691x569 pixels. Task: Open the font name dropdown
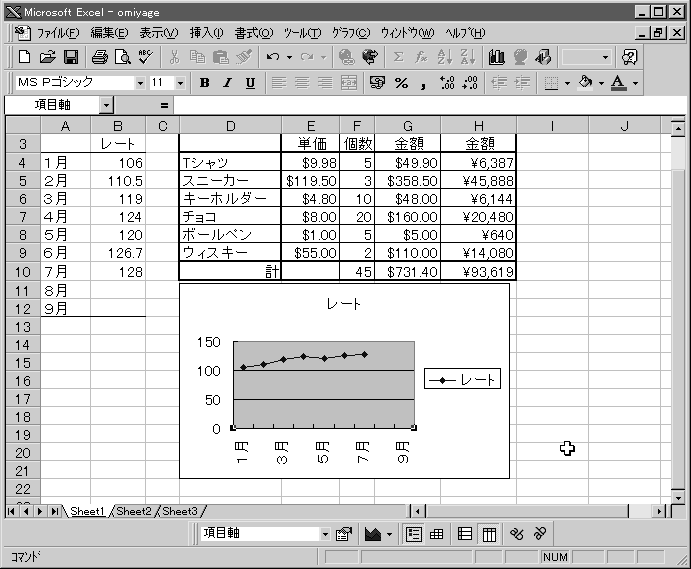140,83
